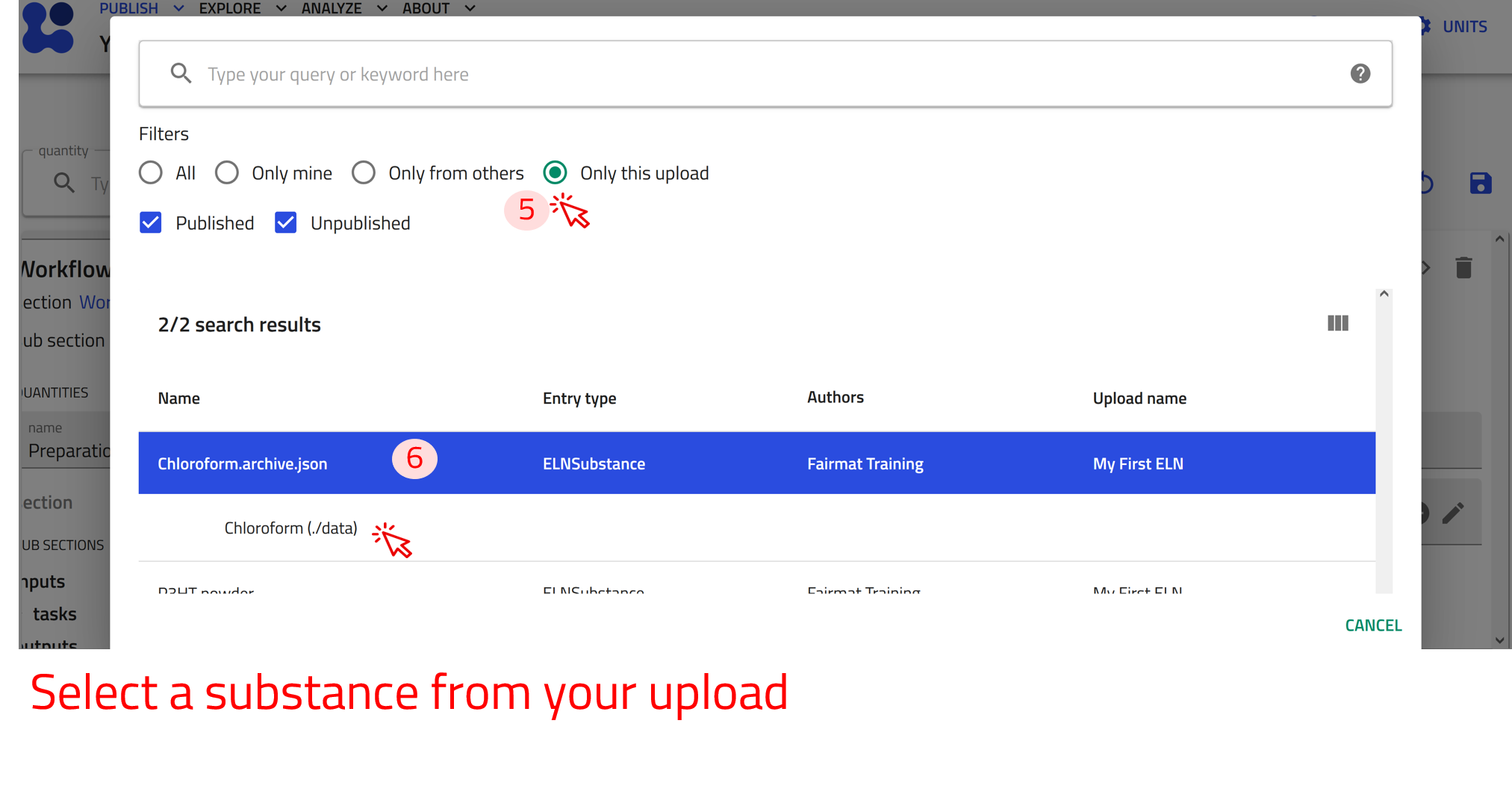Screen dimensions: 1512x791
Task: Open the ANALYZE menu
Action: point(343,8)
